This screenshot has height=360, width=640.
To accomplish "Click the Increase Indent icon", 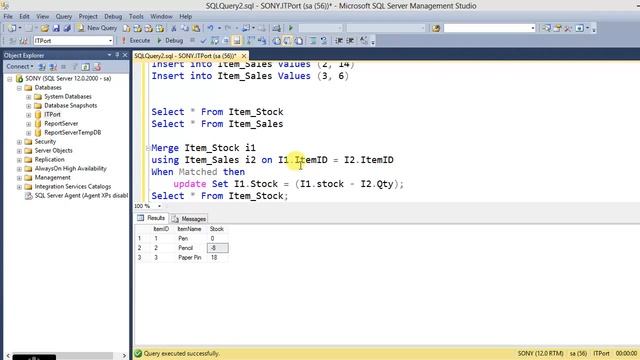I will click(350, 41).
